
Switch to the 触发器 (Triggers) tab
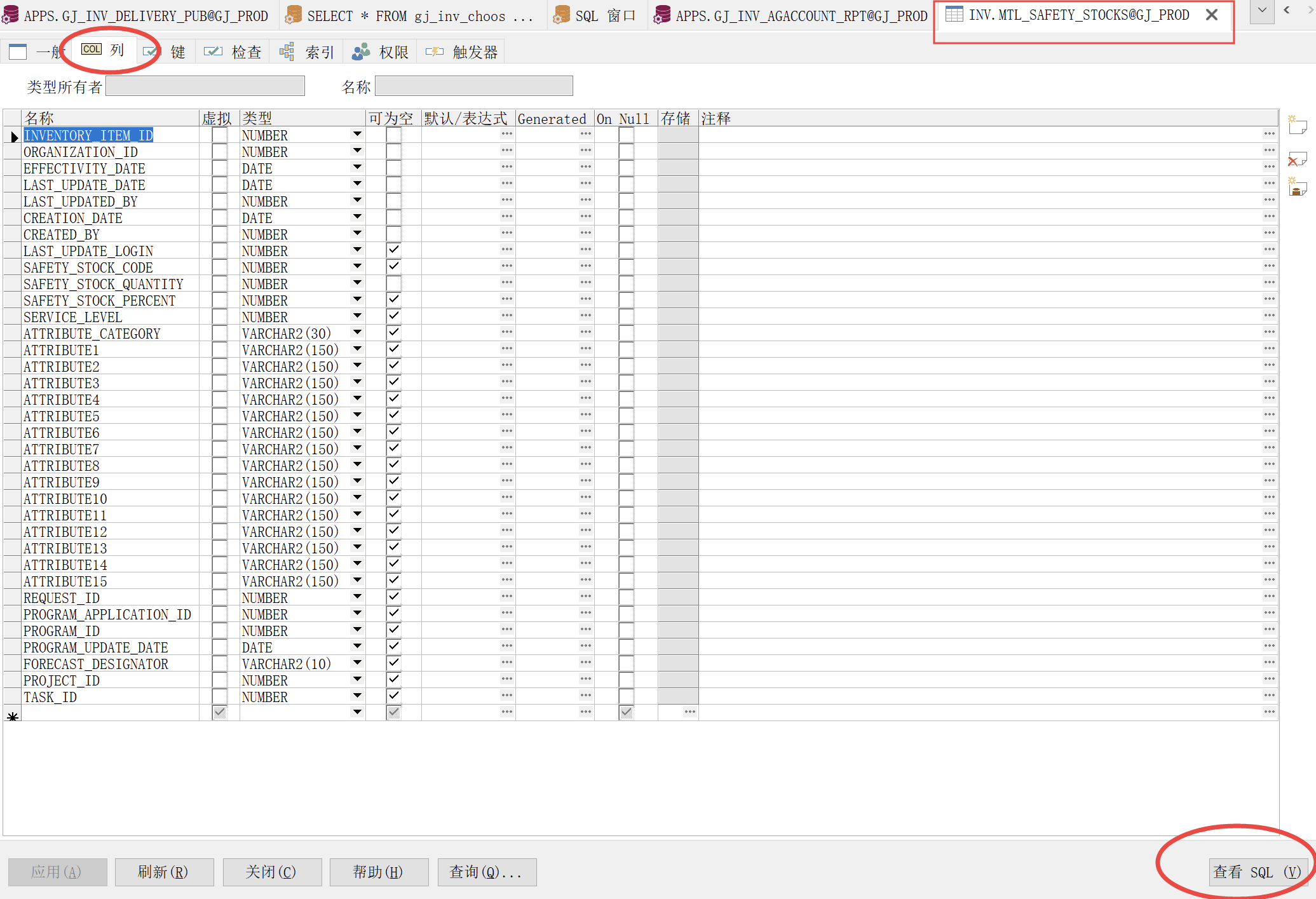(463, 52)
